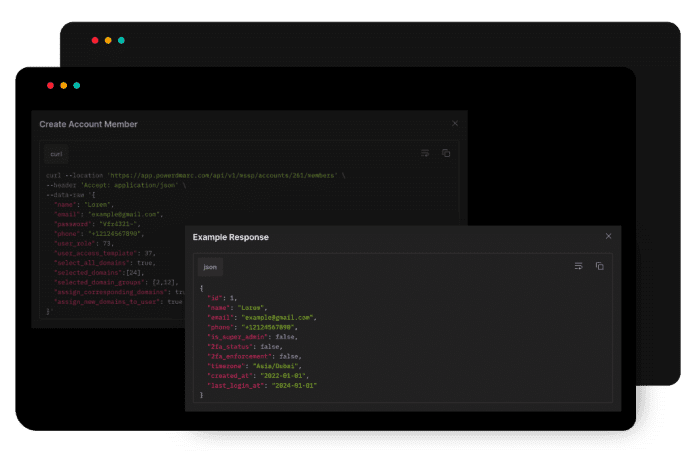The image size is (697, 453).
Task: Copy the curl code in Create Account Member
Action: coord(446,153)
